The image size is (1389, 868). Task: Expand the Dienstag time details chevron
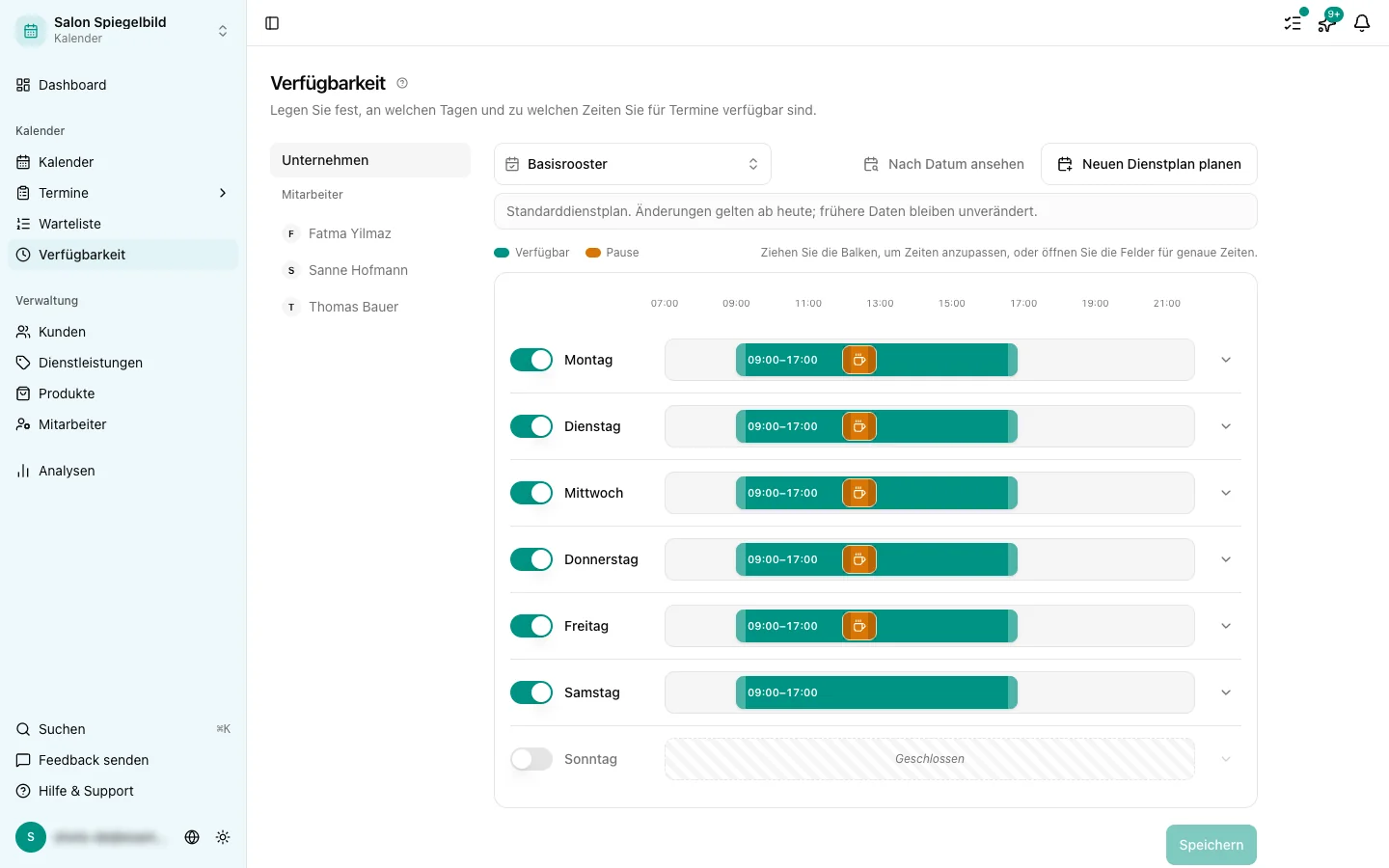coord(1226,426)
